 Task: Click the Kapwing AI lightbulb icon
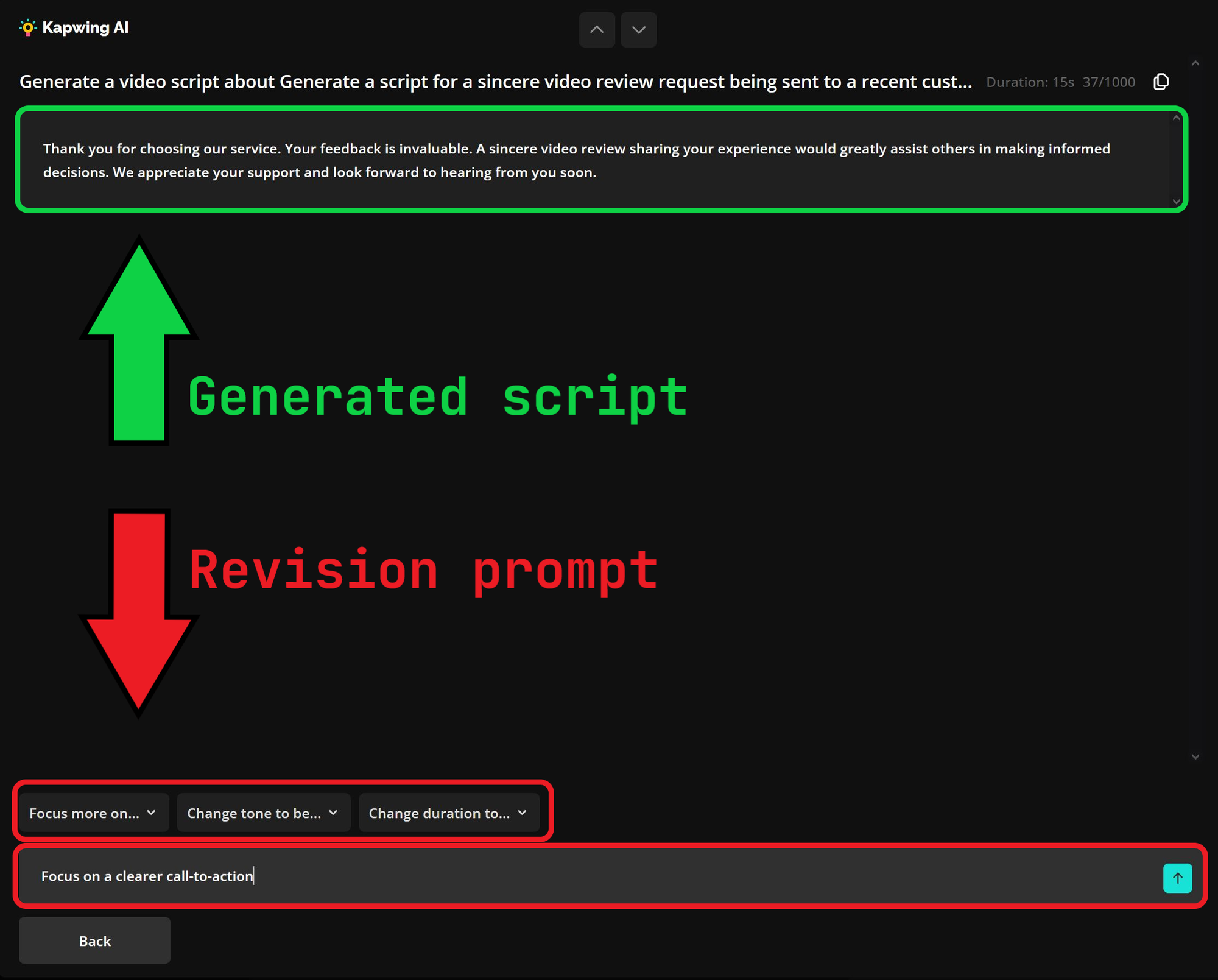click(27, 28)
